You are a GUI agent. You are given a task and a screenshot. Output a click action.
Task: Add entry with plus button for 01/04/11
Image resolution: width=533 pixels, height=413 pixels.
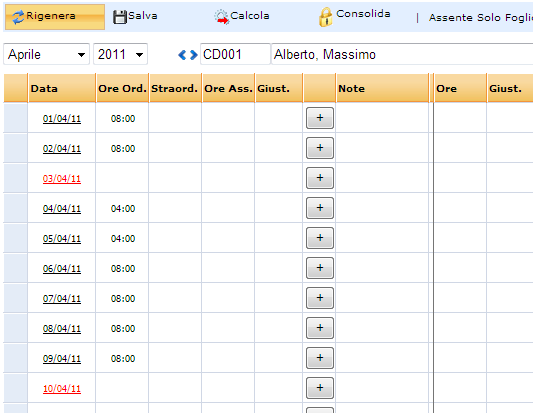point(320,118)
